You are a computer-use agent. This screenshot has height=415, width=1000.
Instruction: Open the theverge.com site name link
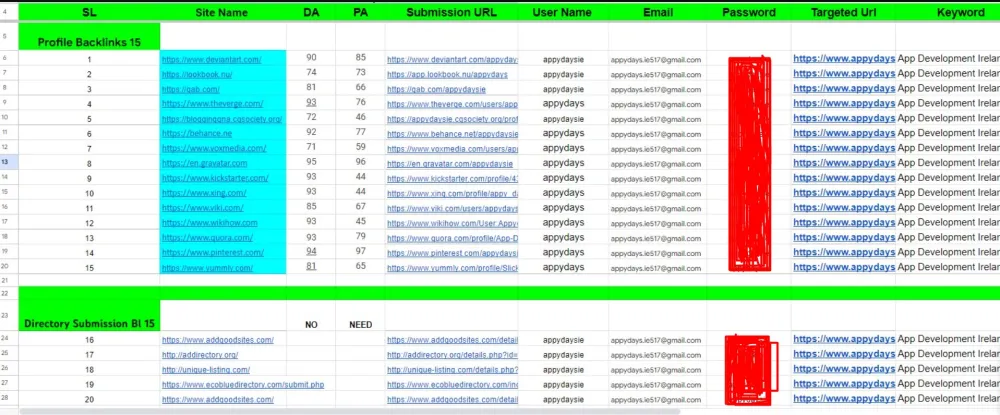(212, 104)
